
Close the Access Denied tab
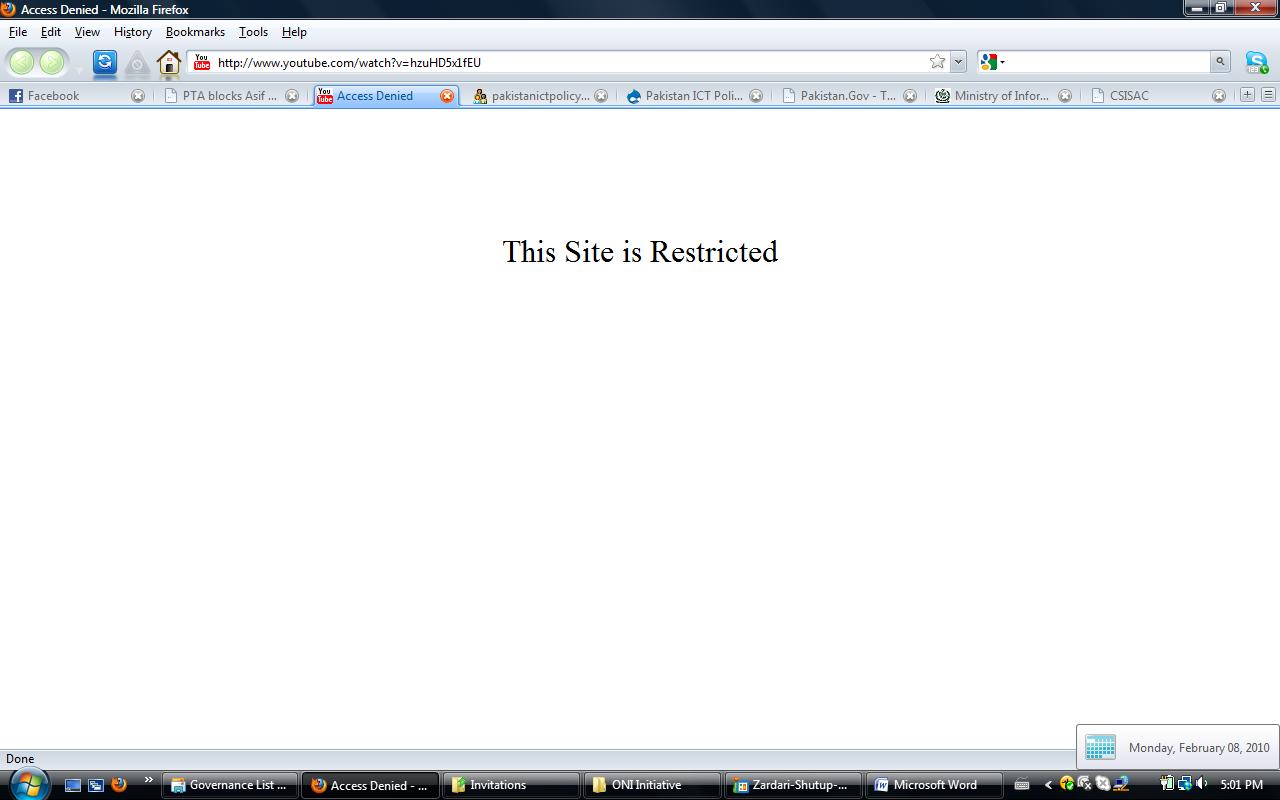[x=447, y=96]
